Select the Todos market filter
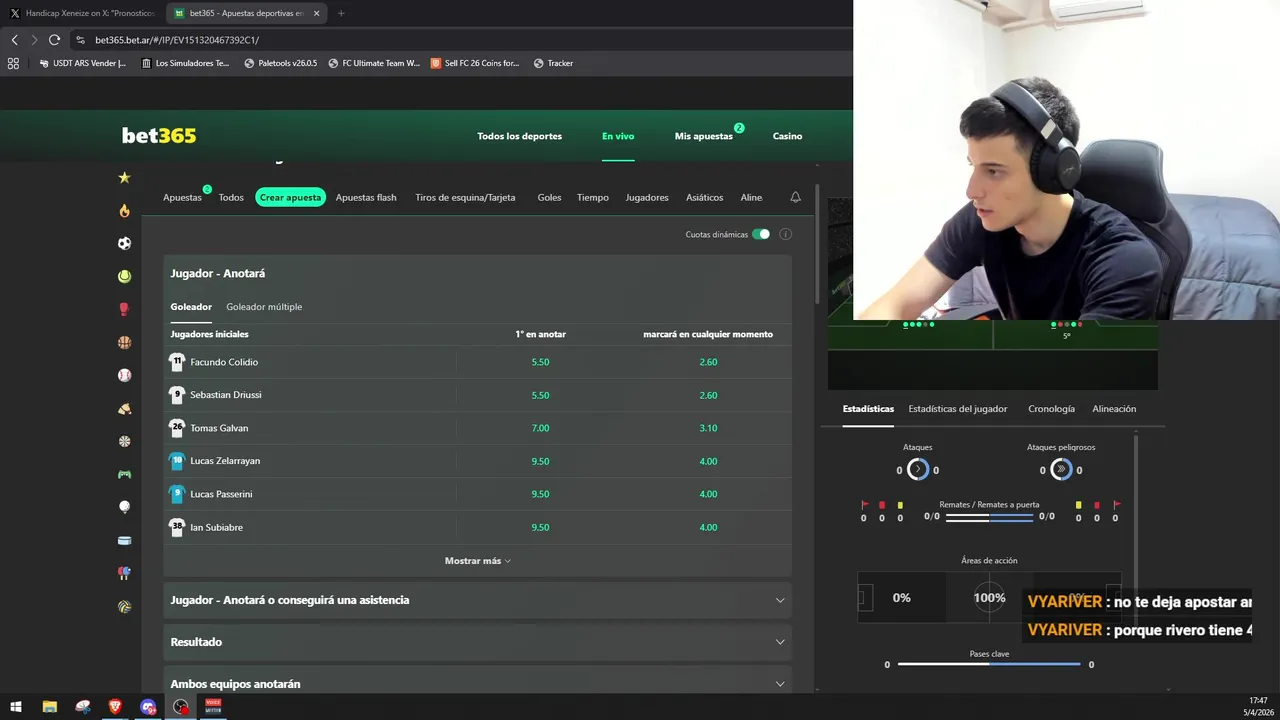The image size is (1280, 720). click(x=231, y=197)
